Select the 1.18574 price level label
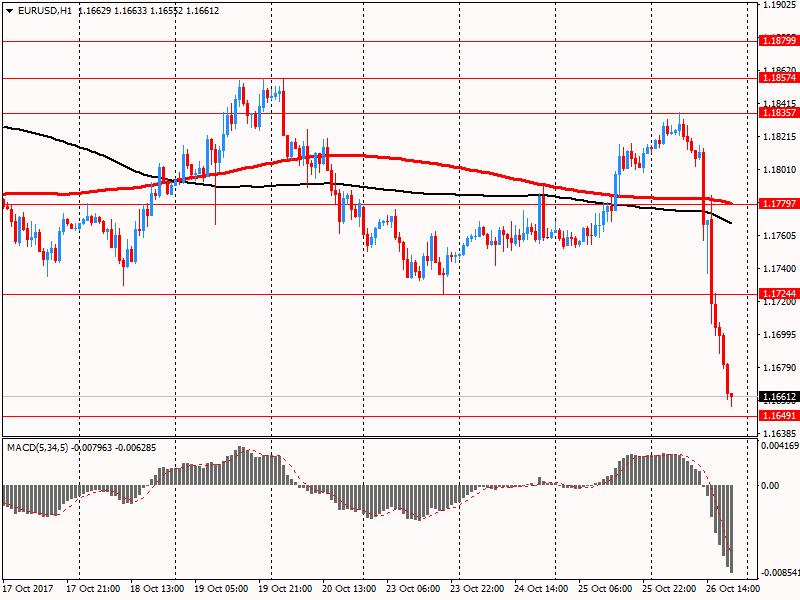800x600 pixels. (x=779, y=78)
